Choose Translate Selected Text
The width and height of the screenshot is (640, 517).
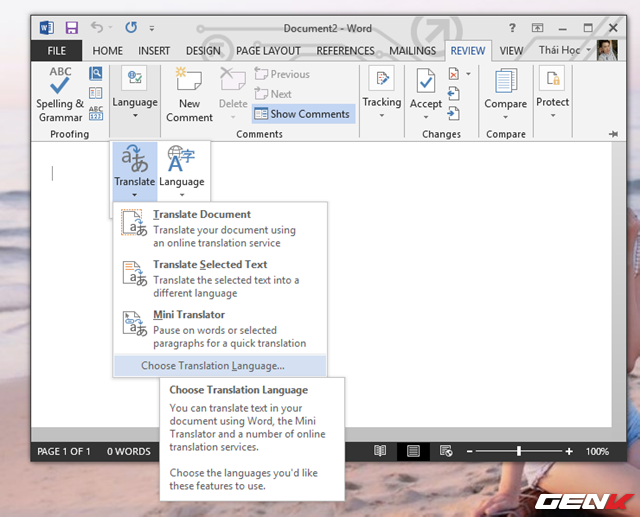(220, 278)
